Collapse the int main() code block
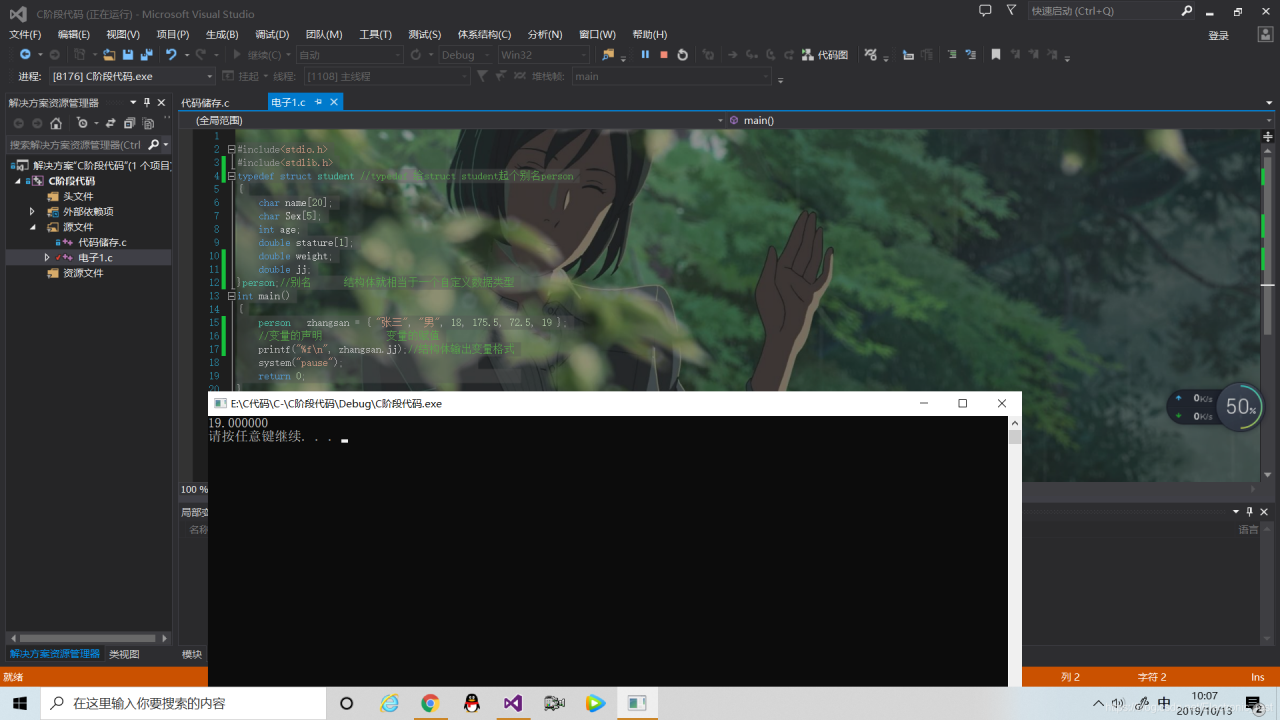1280x720 pixels. click(x=232, y=296)
